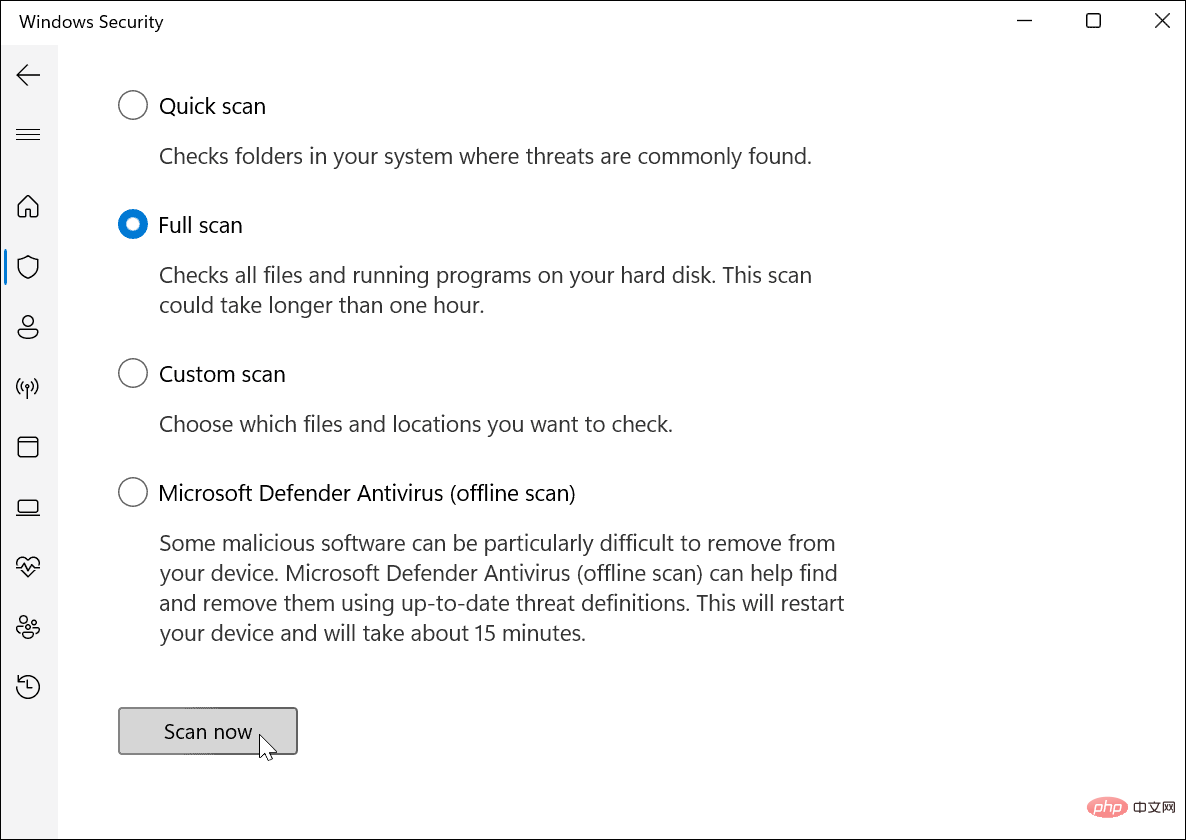Open App & browser control

(x=29, y=447)
